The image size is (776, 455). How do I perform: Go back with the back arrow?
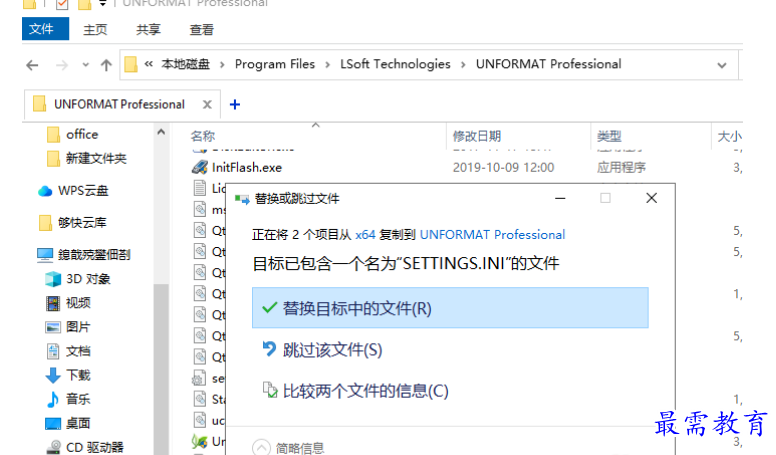coord(32,65)
